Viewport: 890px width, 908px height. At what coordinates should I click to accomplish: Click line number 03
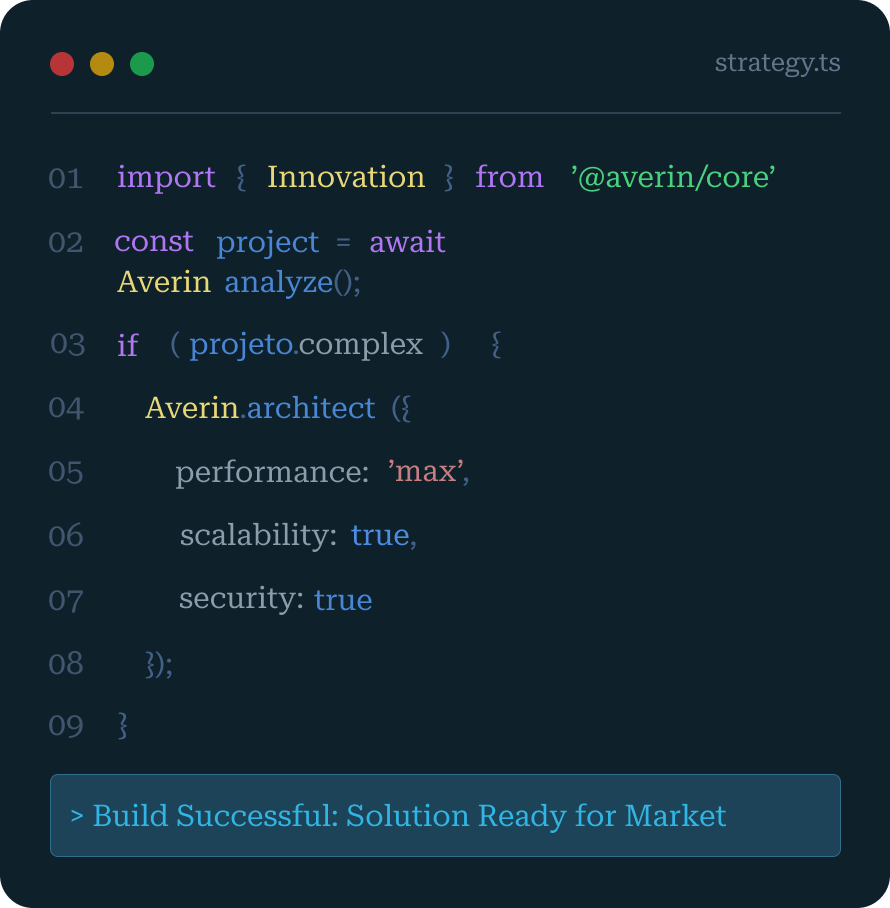(68, 344)
